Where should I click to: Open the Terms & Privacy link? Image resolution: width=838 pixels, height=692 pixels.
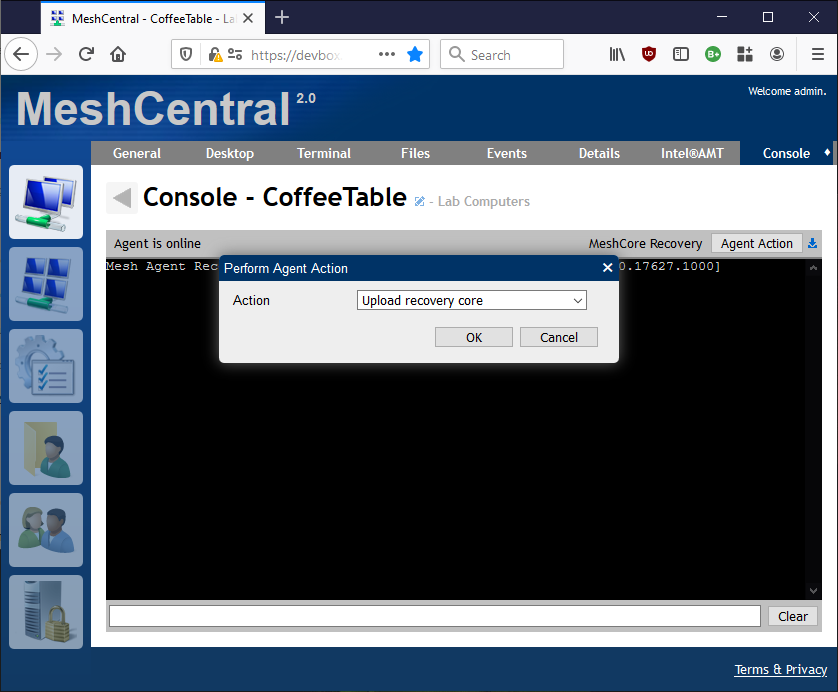780,670
